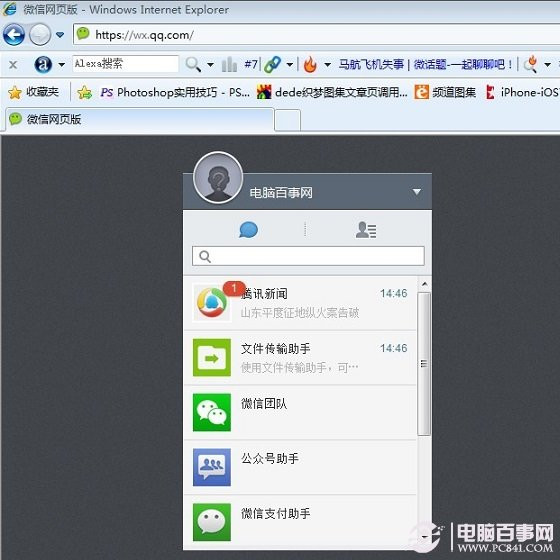Click the WeChat contact search field
The image size is (560, 560).
point(308,256)
